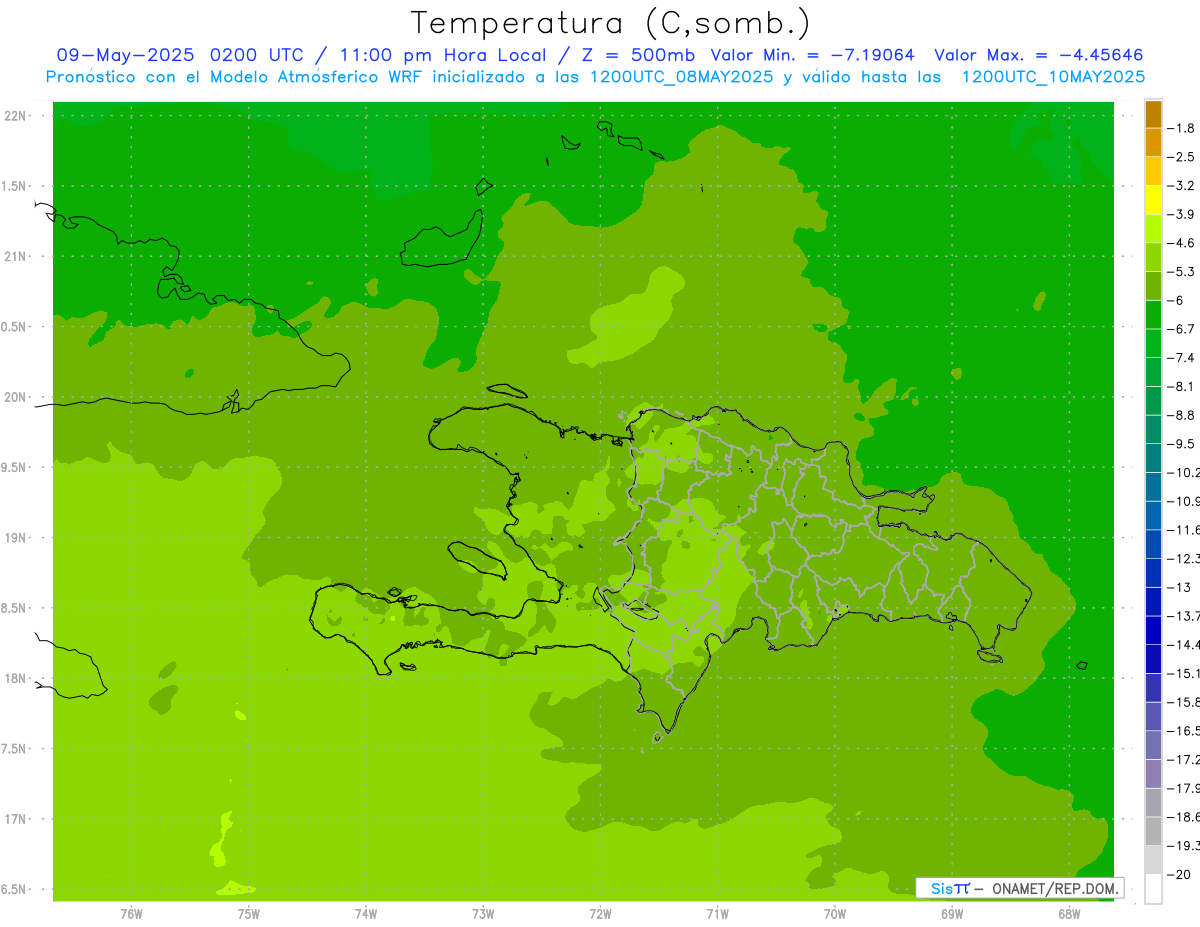Screen dimensions: 1200x927
Task: Select the blue swatch between -12.3 and -13
Action: [x=1153, y=573]
